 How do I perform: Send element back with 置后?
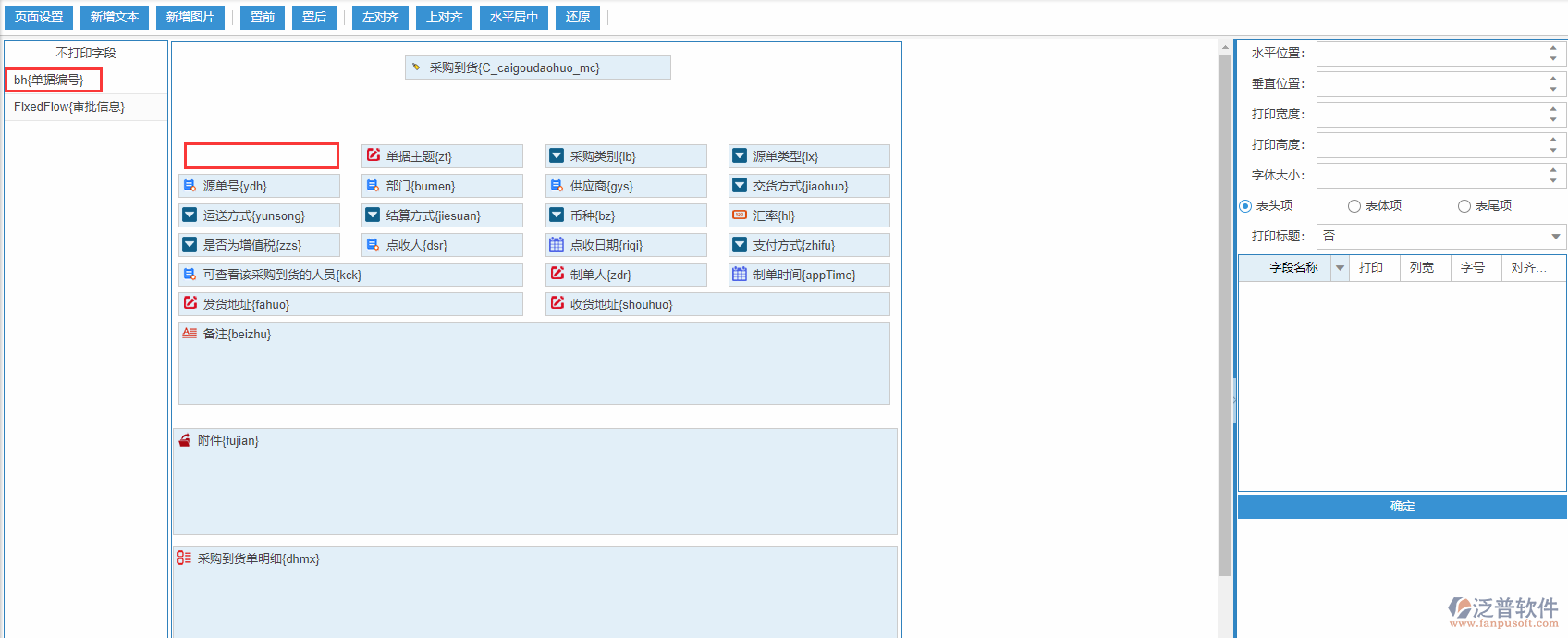(x=314, y=18)
